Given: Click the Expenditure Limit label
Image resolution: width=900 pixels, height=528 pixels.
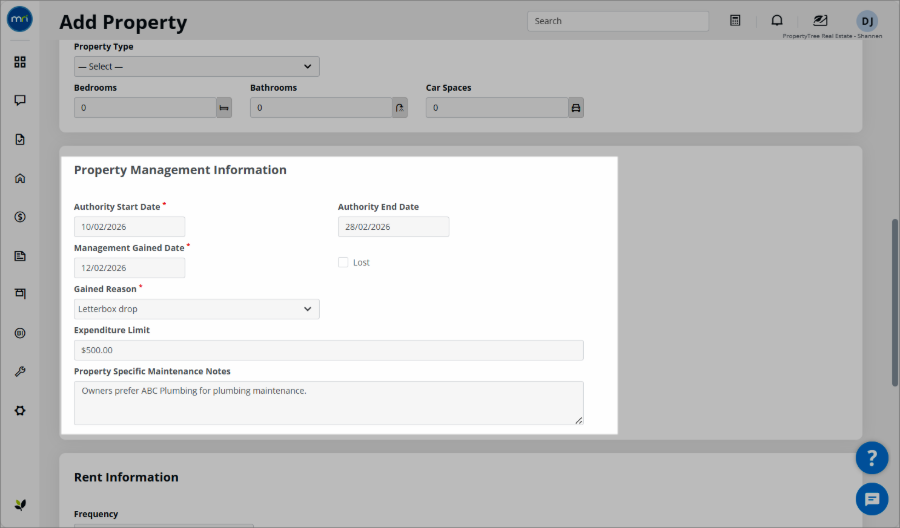Looking at the screenshot, I should point(112,331).
